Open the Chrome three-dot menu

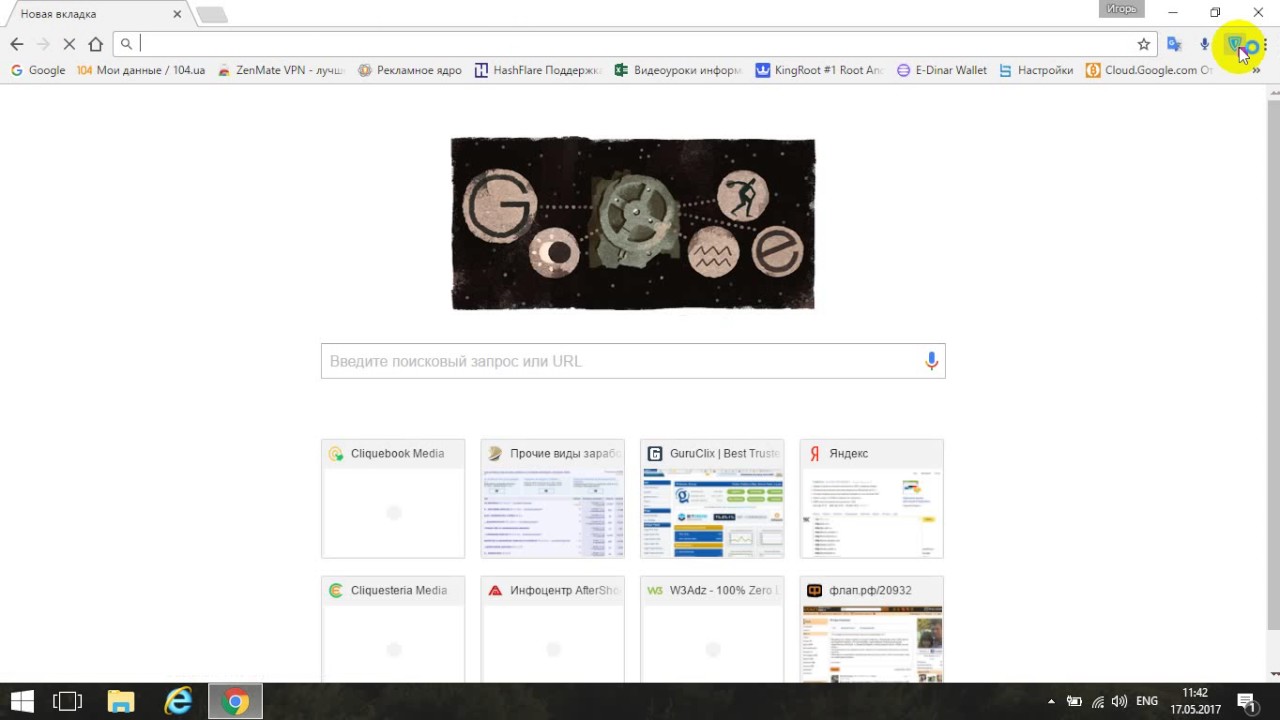(1265, 44)
